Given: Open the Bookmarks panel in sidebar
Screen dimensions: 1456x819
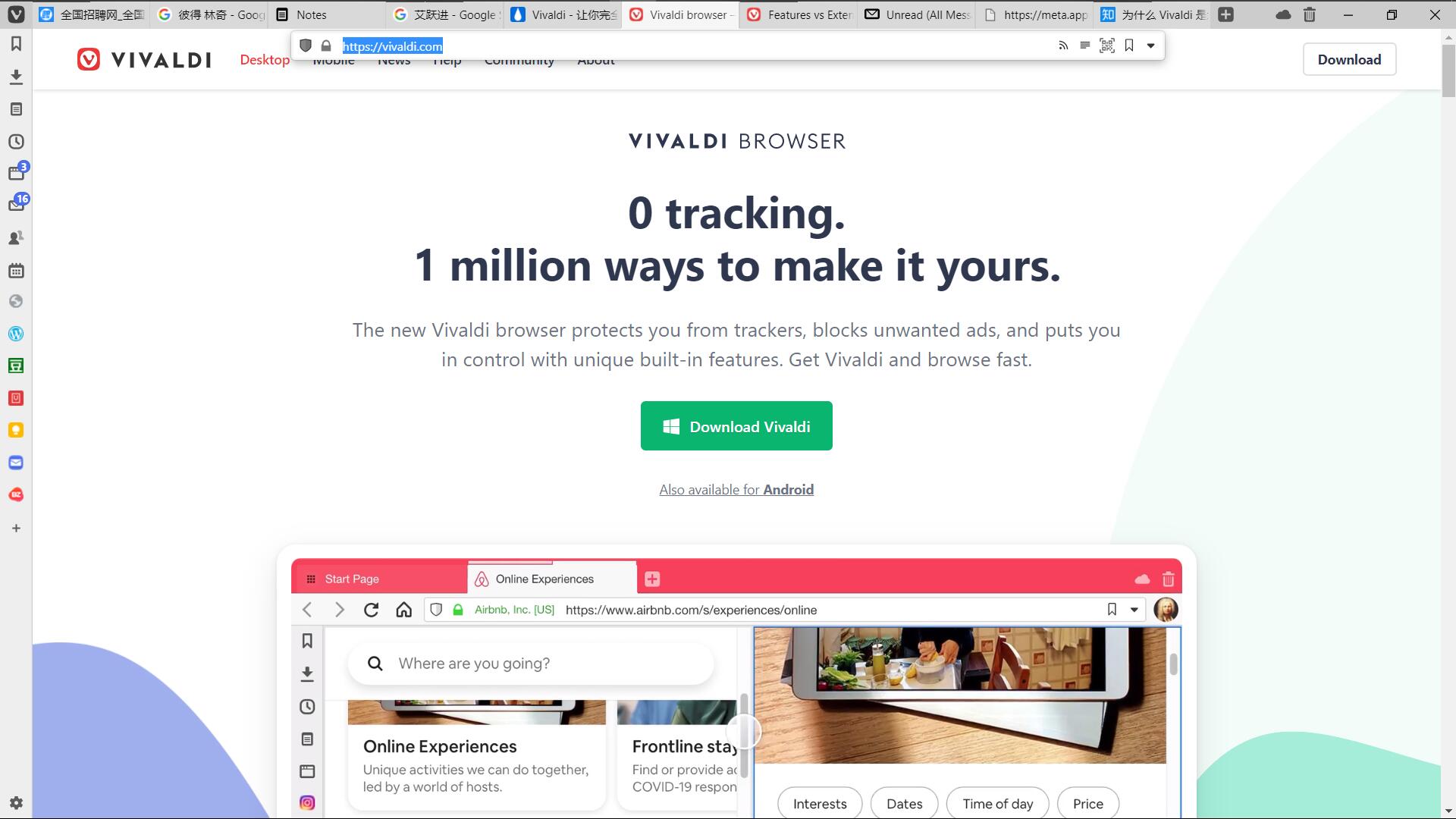Looking at the screenshot, I should 16,44.
